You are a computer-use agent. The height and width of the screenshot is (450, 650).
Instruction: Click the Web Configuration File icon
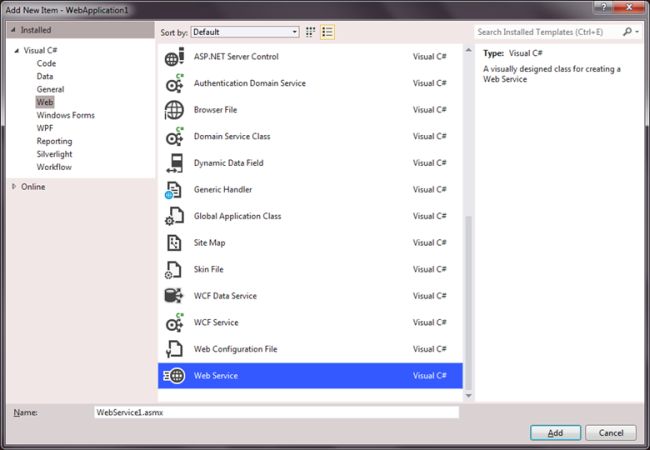pos(174,349)
